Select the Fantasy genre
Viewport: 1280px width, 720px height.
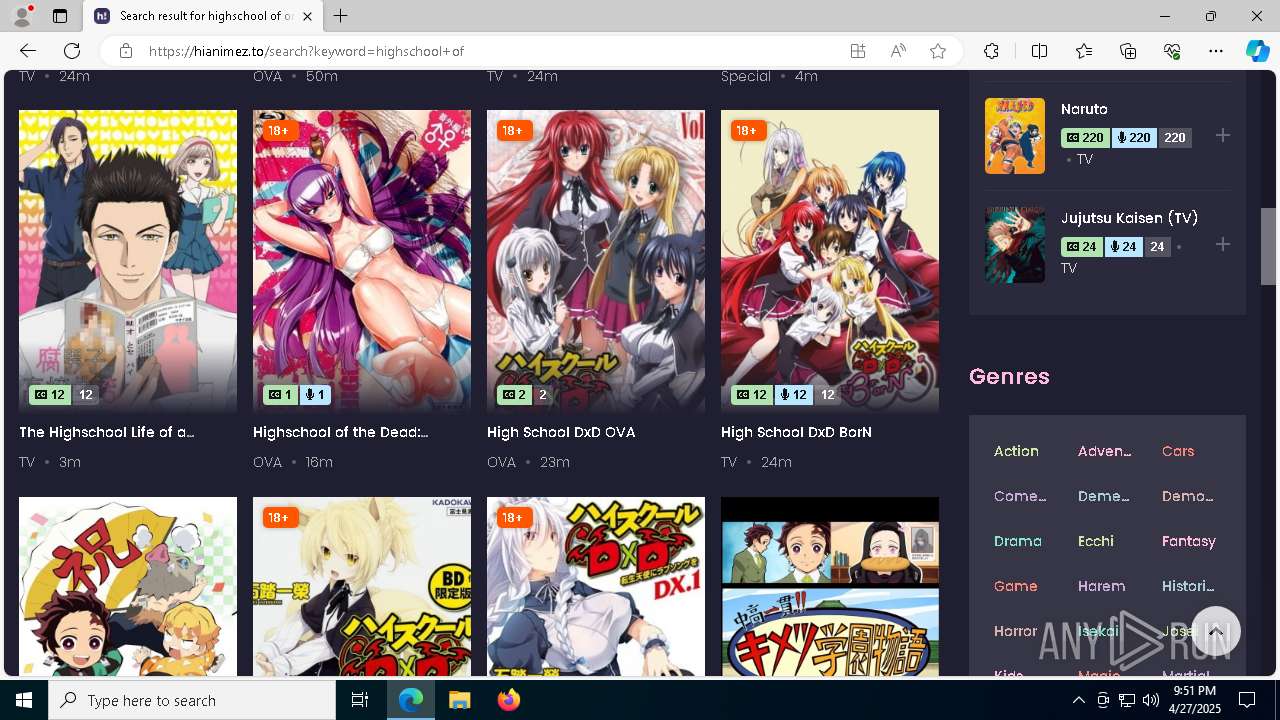1189,541
